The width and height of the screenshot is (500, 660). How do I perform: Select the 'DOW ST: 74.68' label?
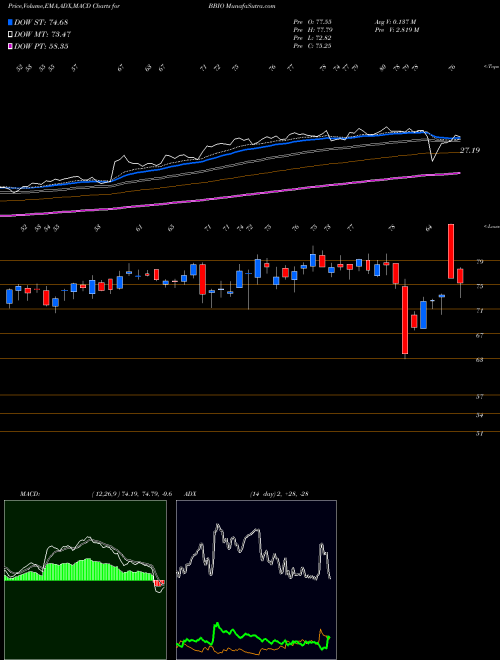tap(41, 23)
